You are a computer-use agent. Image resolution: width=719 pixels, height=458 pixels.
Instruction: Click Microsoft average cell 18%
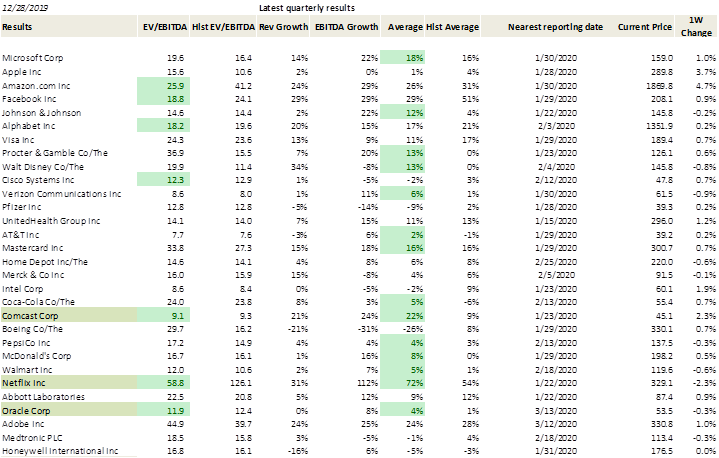(403, 58)
